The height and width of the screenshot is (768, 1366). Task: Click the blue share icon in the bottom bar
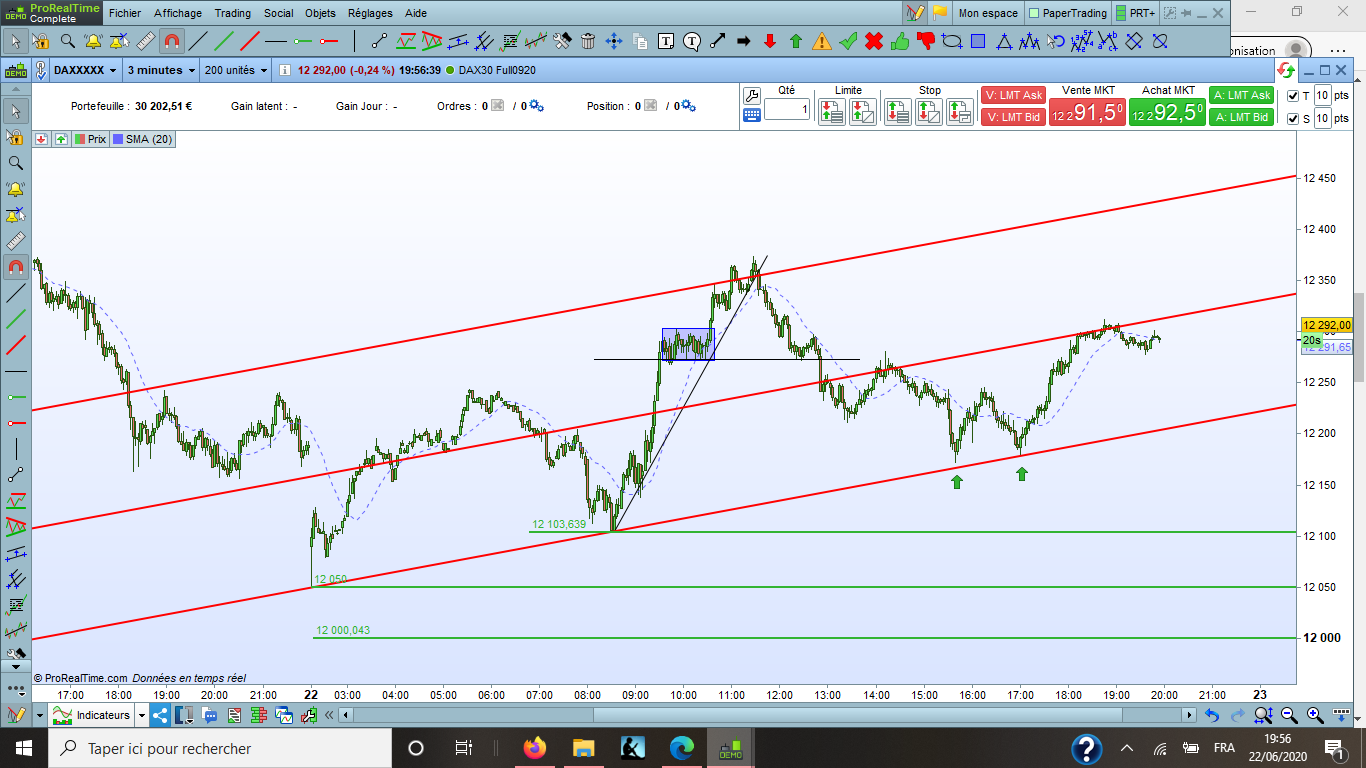click(x=162, y=715)
